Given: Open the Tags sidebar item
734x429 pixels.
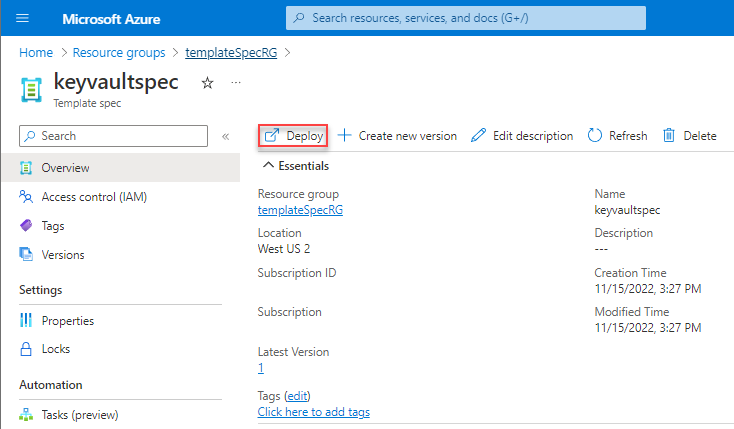Looking at the screenshot, I should [52, 226].
